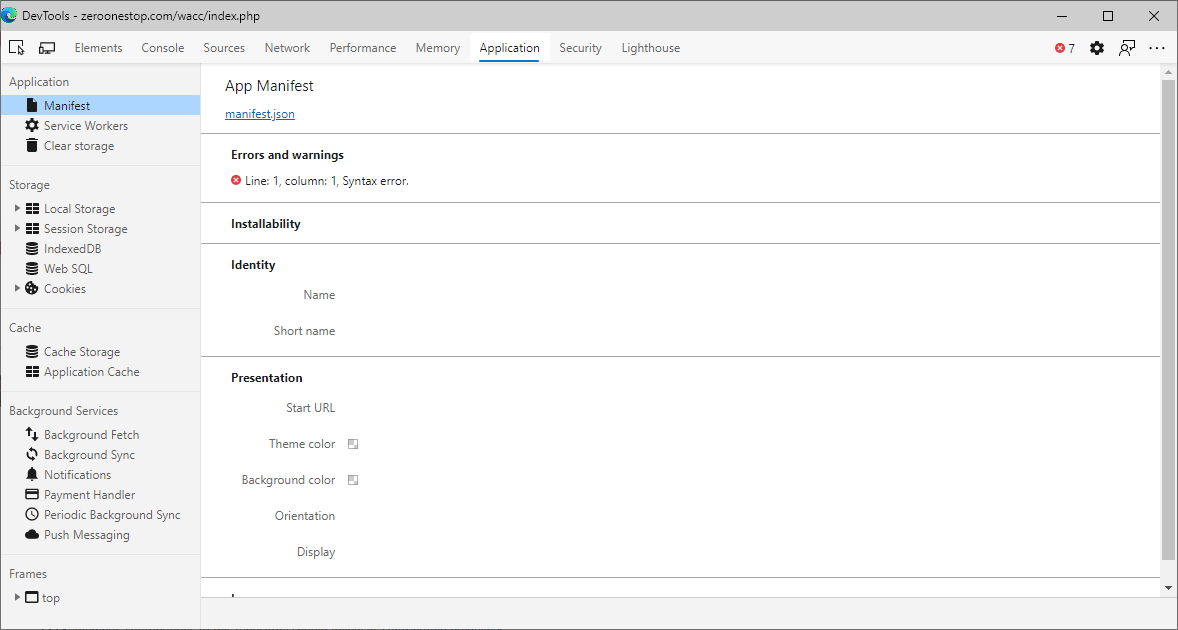Expand the top frame entry
Screen dimensions: 1178x630
pyautogui.click(x=16, y=597)
